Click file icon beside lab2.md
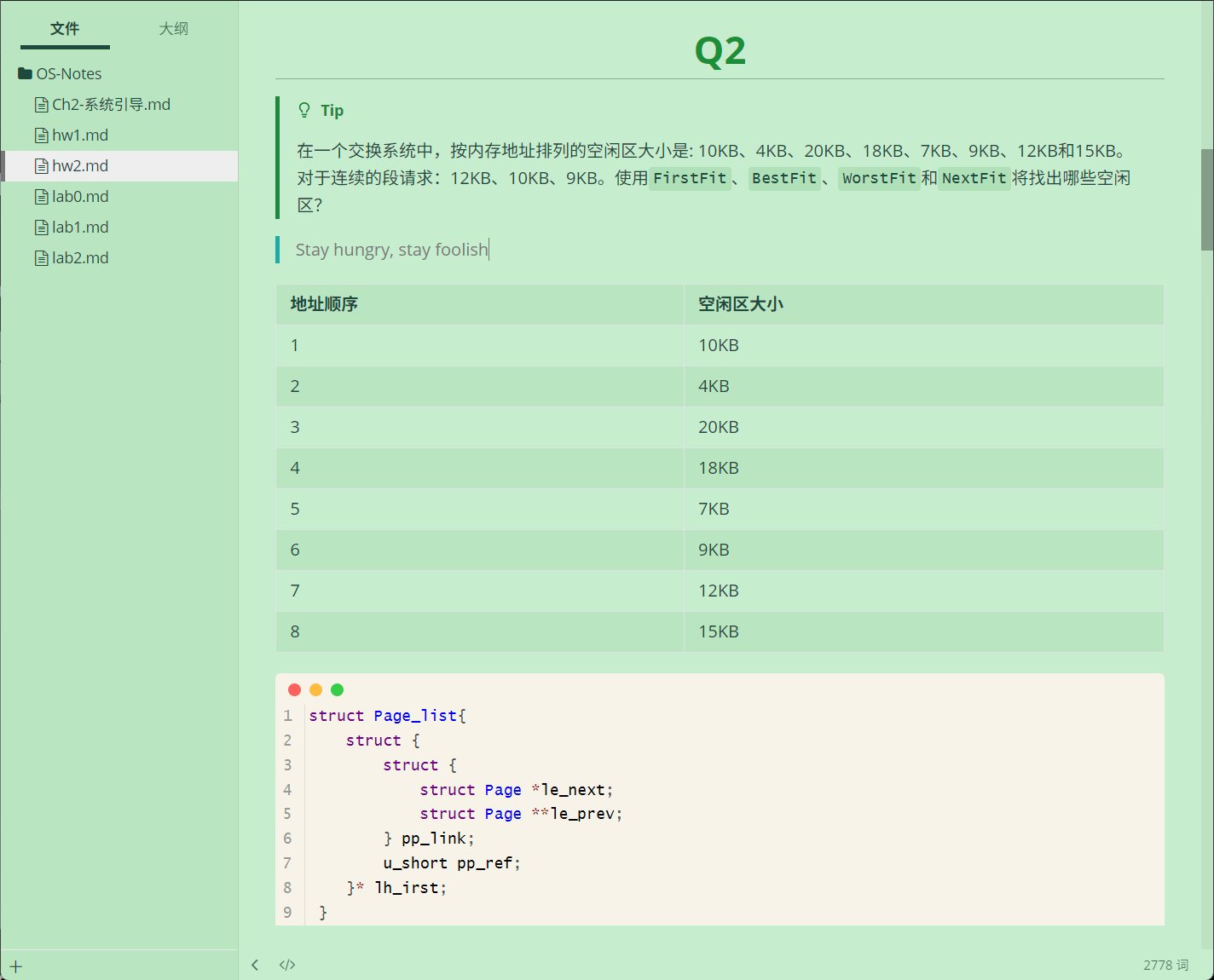Viewport: 1214px width, 980px height. (41, 258)
